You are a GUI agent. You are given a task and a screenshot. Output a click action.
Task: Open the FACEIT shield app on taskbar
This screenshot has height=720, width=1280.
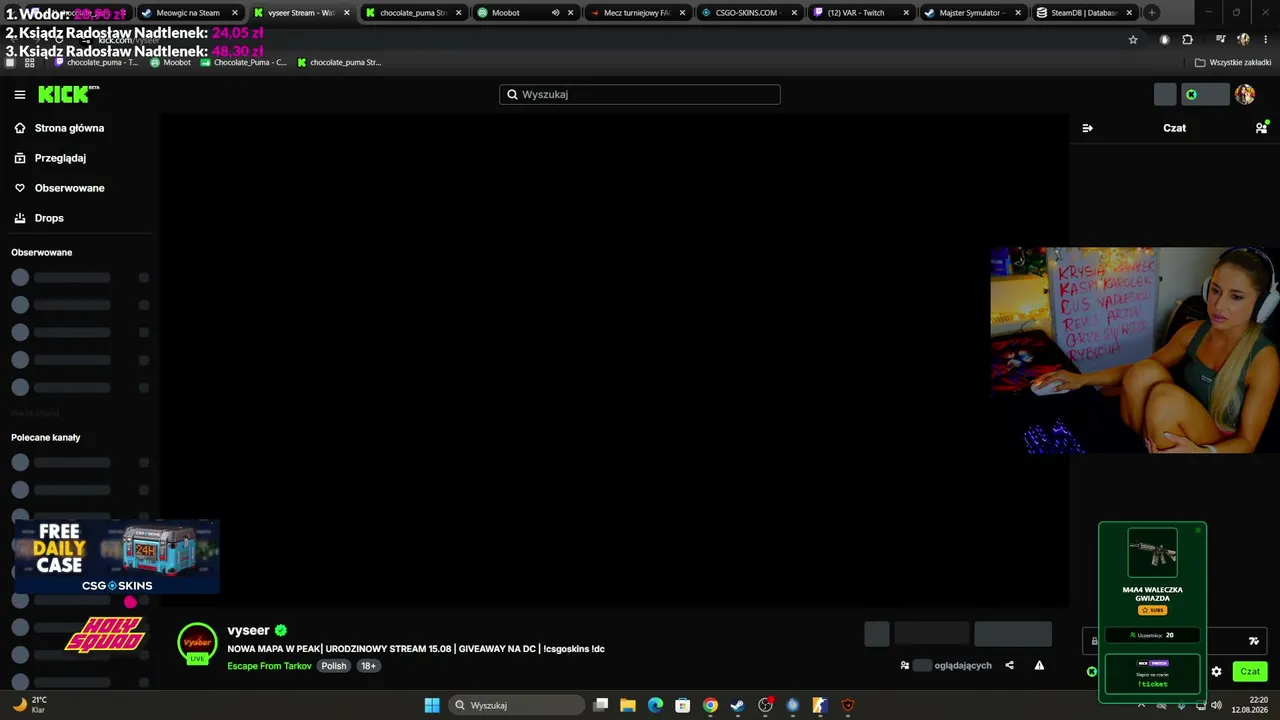848,705
